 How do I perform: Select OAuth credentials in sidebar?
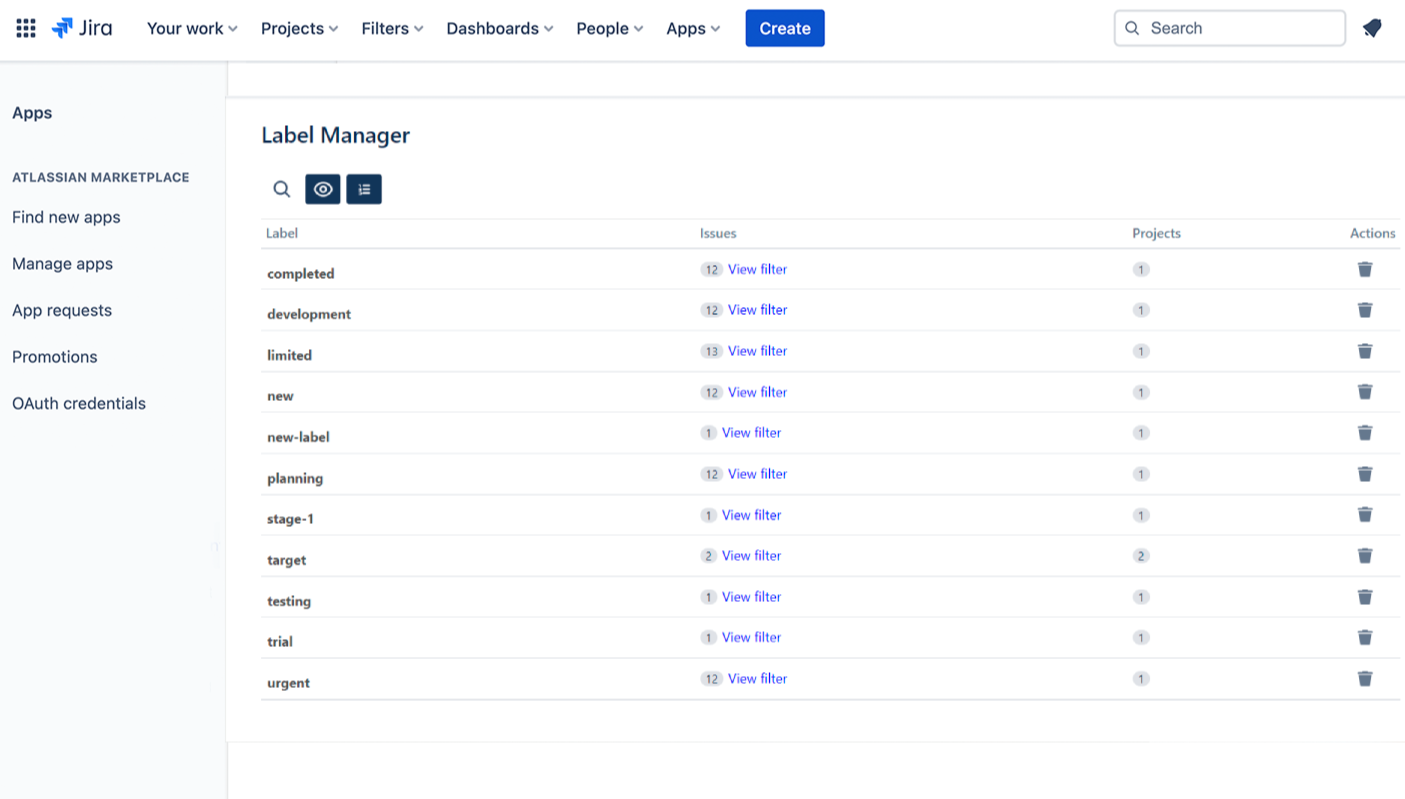(x=79, y=404)
